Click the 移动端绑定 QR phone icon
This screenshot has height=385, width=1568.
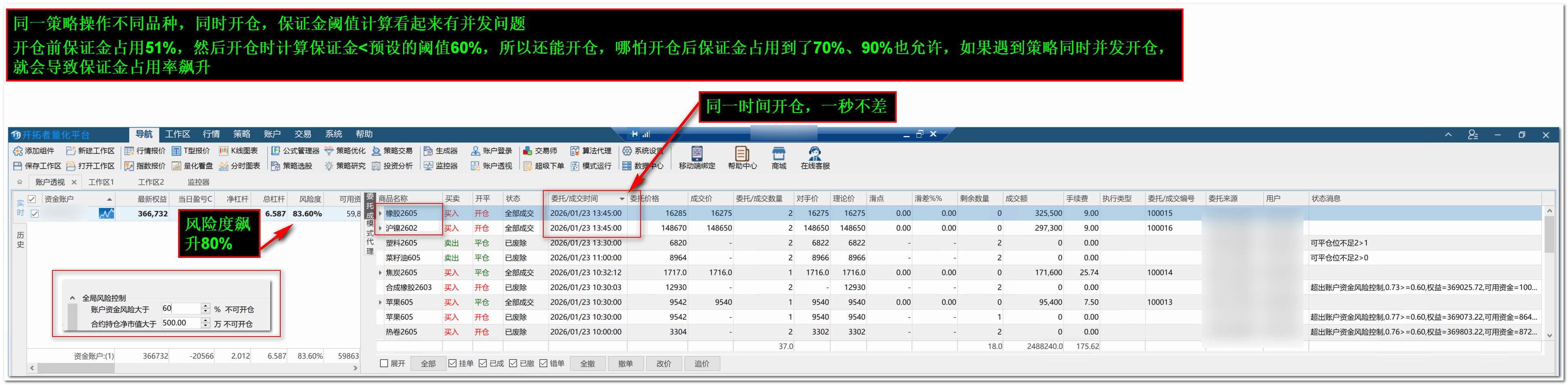696,153
